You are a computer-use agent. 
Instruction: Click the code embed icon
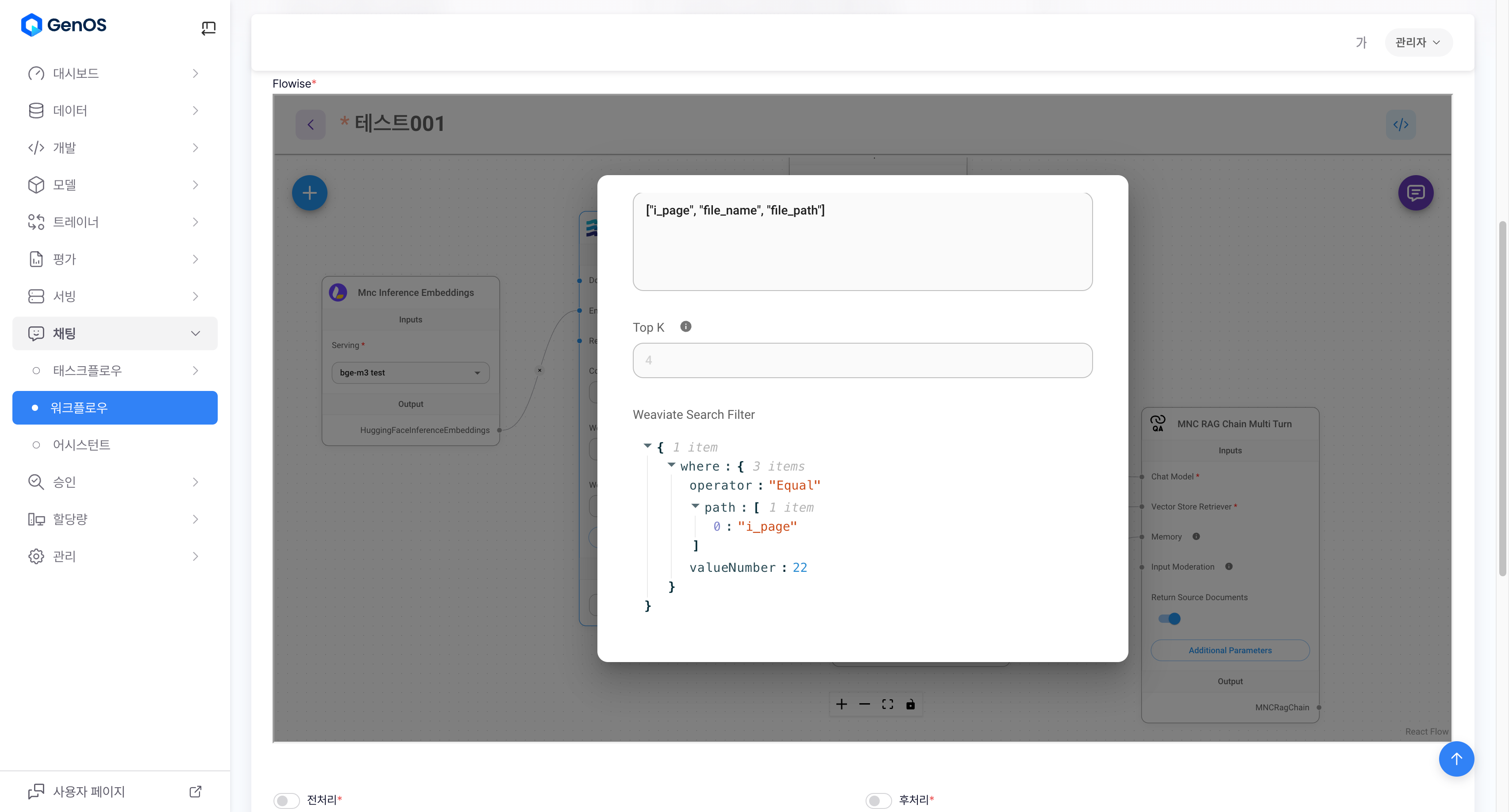(1400, 125)
